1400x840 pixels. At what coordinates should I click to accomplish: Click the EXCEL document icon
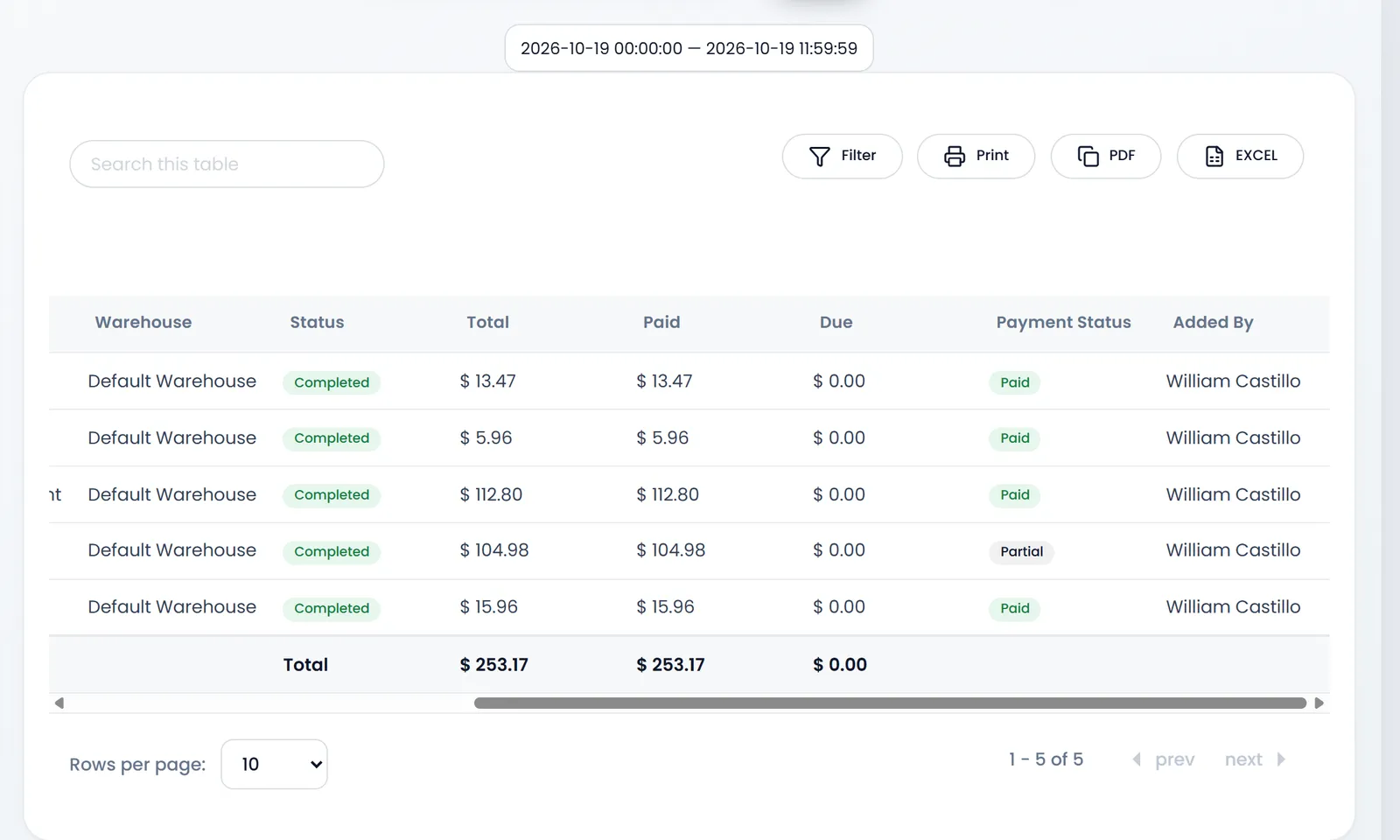click(1214, 156)
